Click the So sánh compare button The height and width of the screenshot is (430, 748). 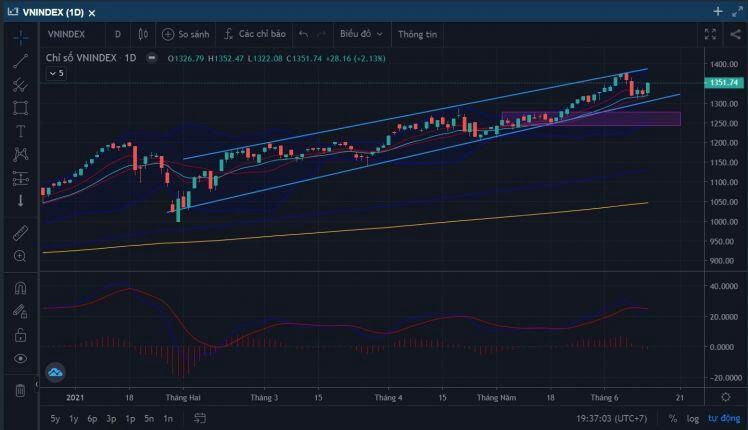pyautogui.click(x=186, y=34)
